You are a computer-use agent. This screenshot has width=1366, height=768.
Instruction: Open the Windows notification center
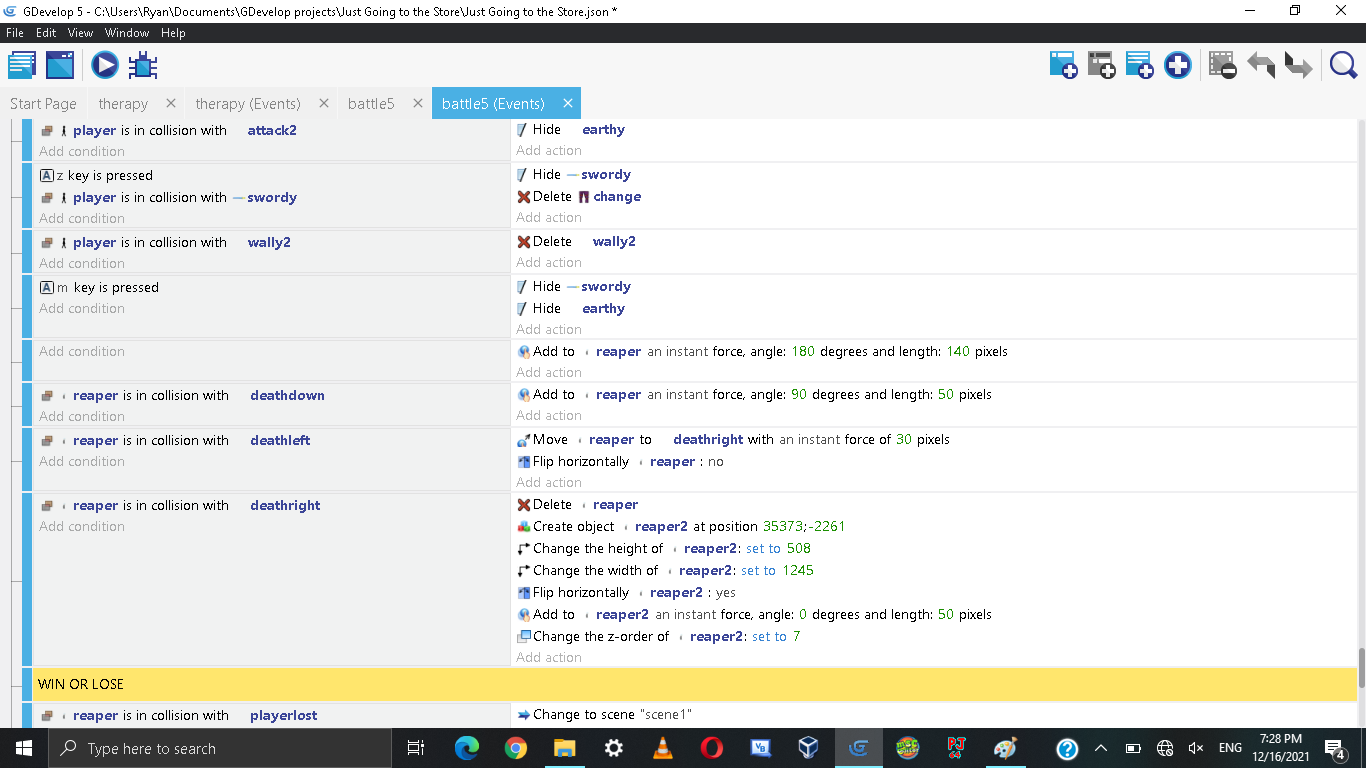coord(1335,748)
